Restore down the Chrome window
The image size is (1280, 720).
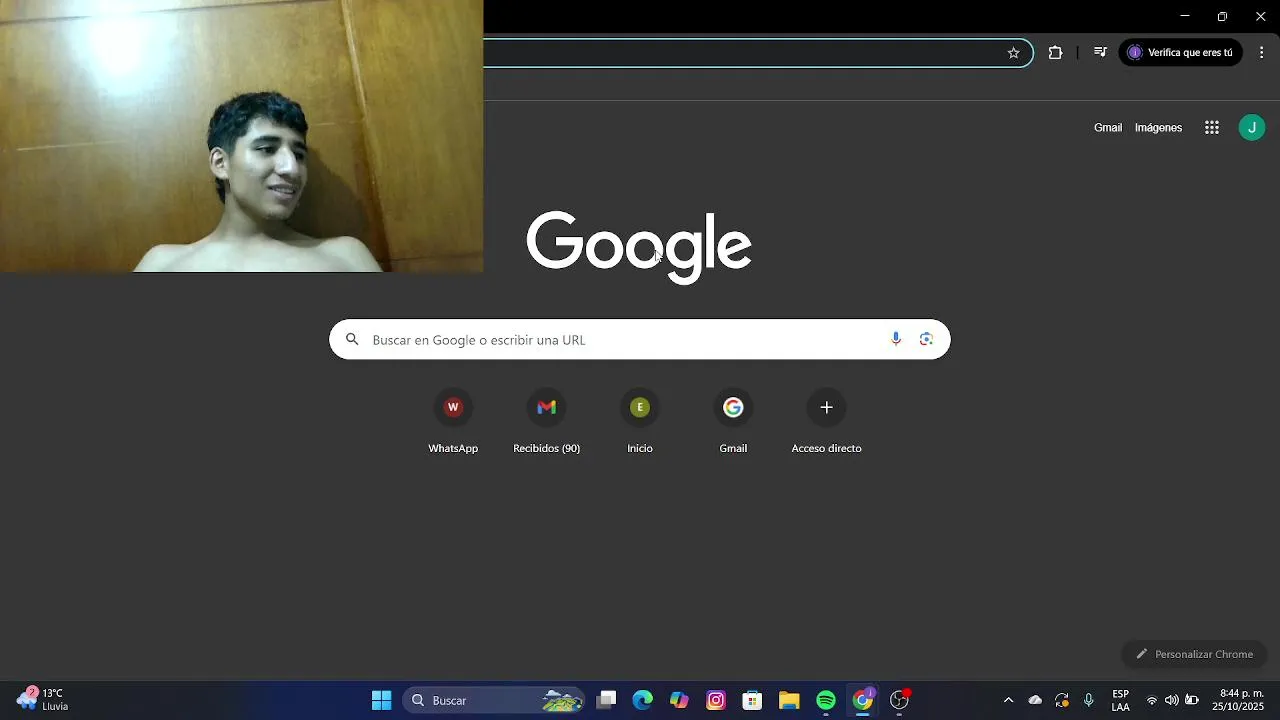click(x=1222, y=16)
